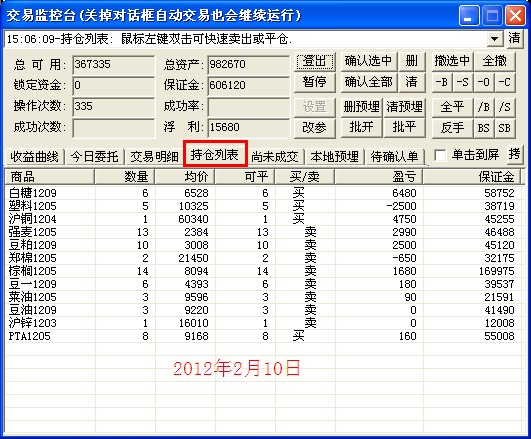
Task: Click the /B close-buy button
Action: [x=484, y=107]
